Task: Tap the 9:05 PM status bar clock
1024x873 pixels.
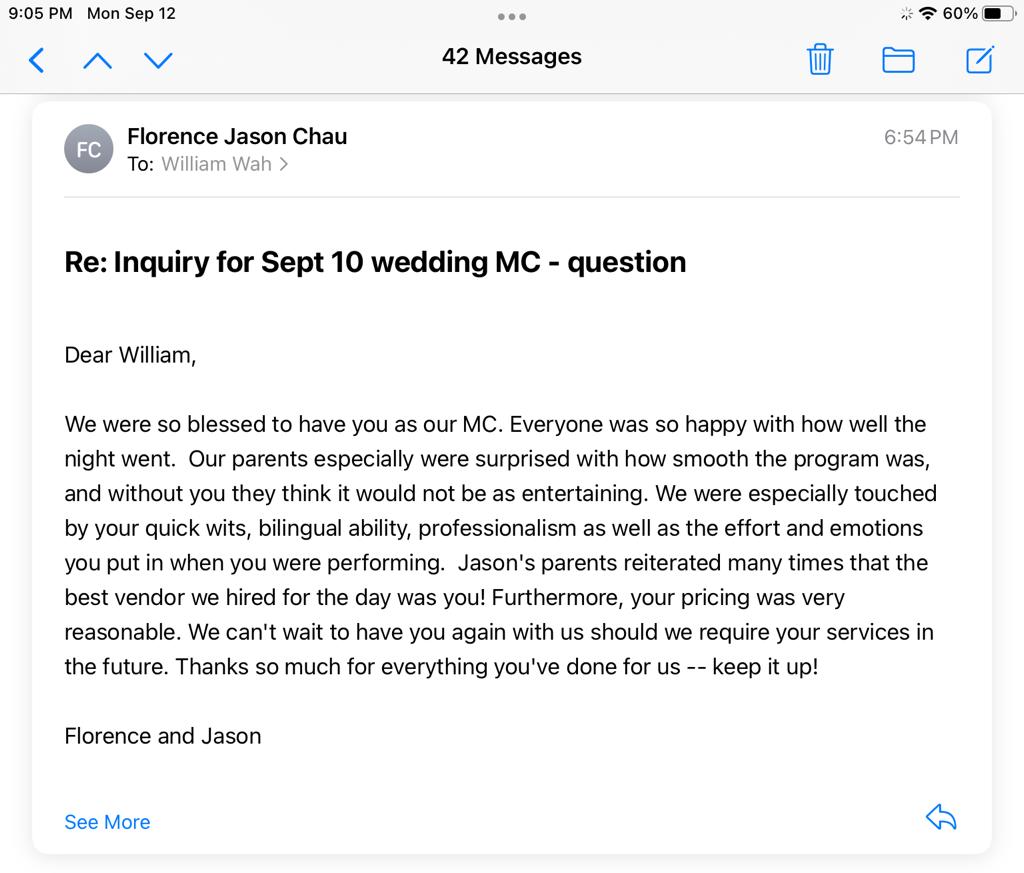Action: click(x=40, y=14)
